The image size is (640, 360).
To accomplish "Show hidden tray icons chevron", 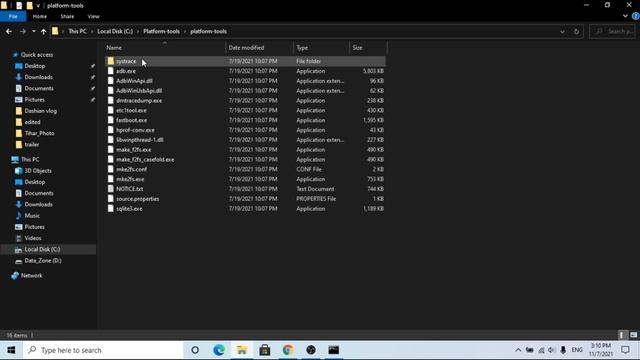I will [x=518, y=350].
